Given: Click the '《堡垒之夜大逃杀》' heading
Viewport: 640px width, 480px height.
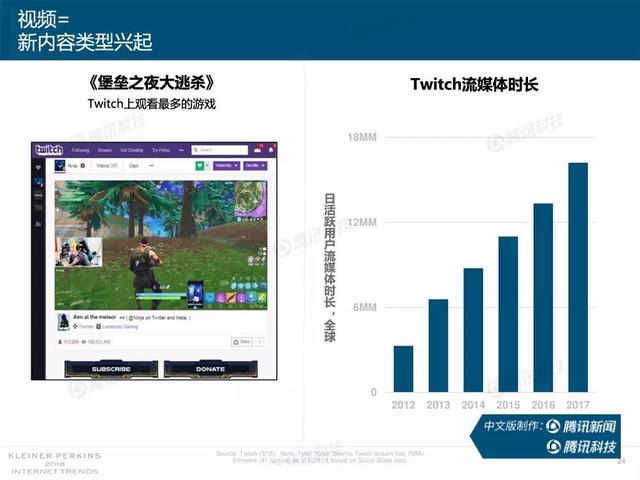Looking at the screenshot, I should click(x=151, y=83).
